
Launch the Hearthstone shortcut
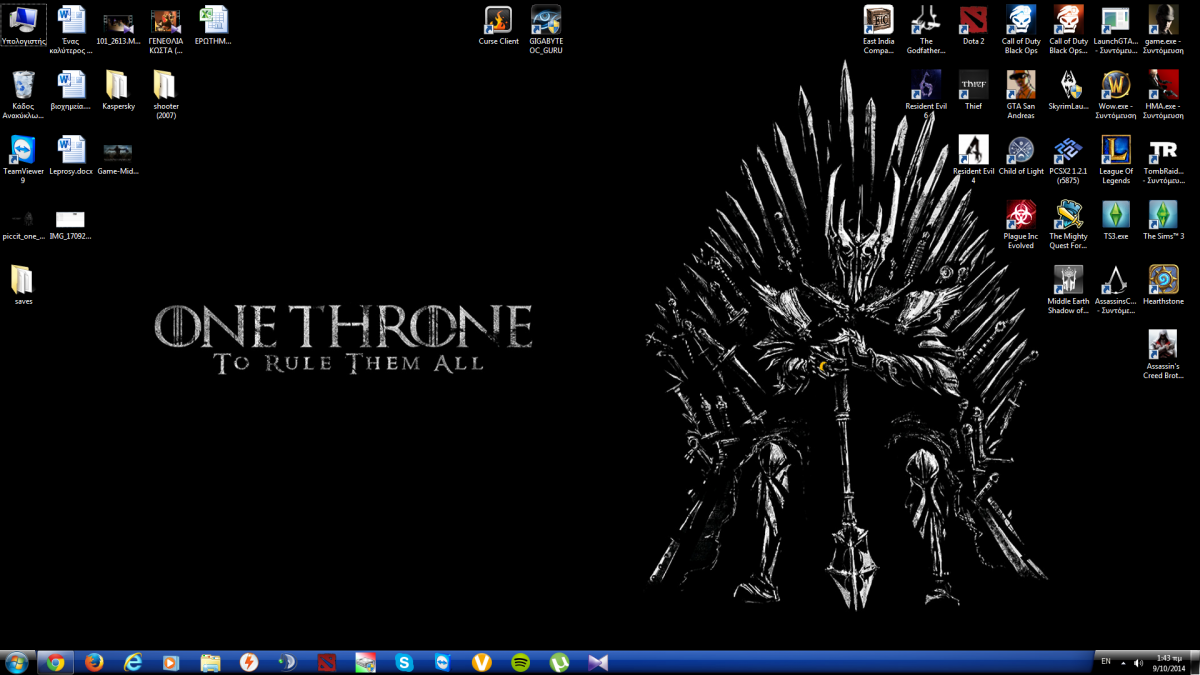point(1163,286)
